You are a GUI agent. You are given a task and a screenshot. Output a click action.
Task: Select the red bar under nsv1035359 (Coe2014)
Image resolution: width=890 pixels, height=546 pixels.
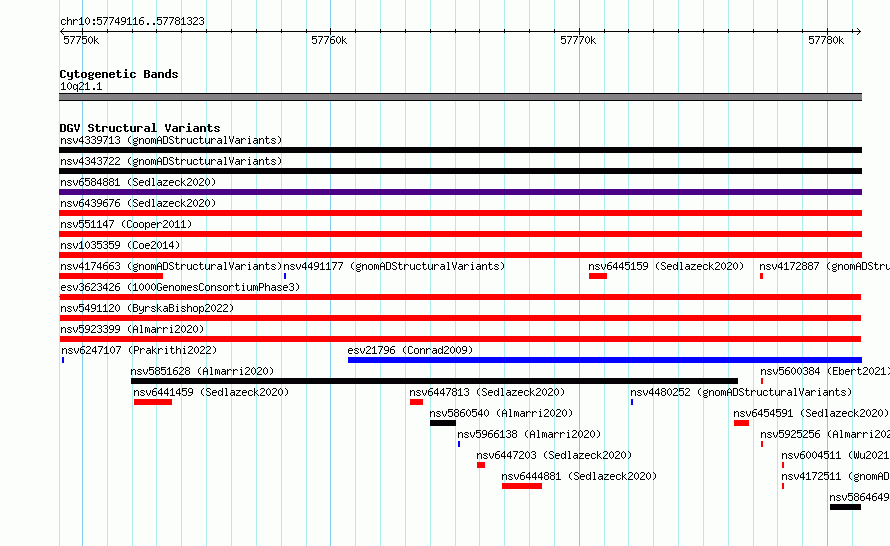(x=460, y=255)
